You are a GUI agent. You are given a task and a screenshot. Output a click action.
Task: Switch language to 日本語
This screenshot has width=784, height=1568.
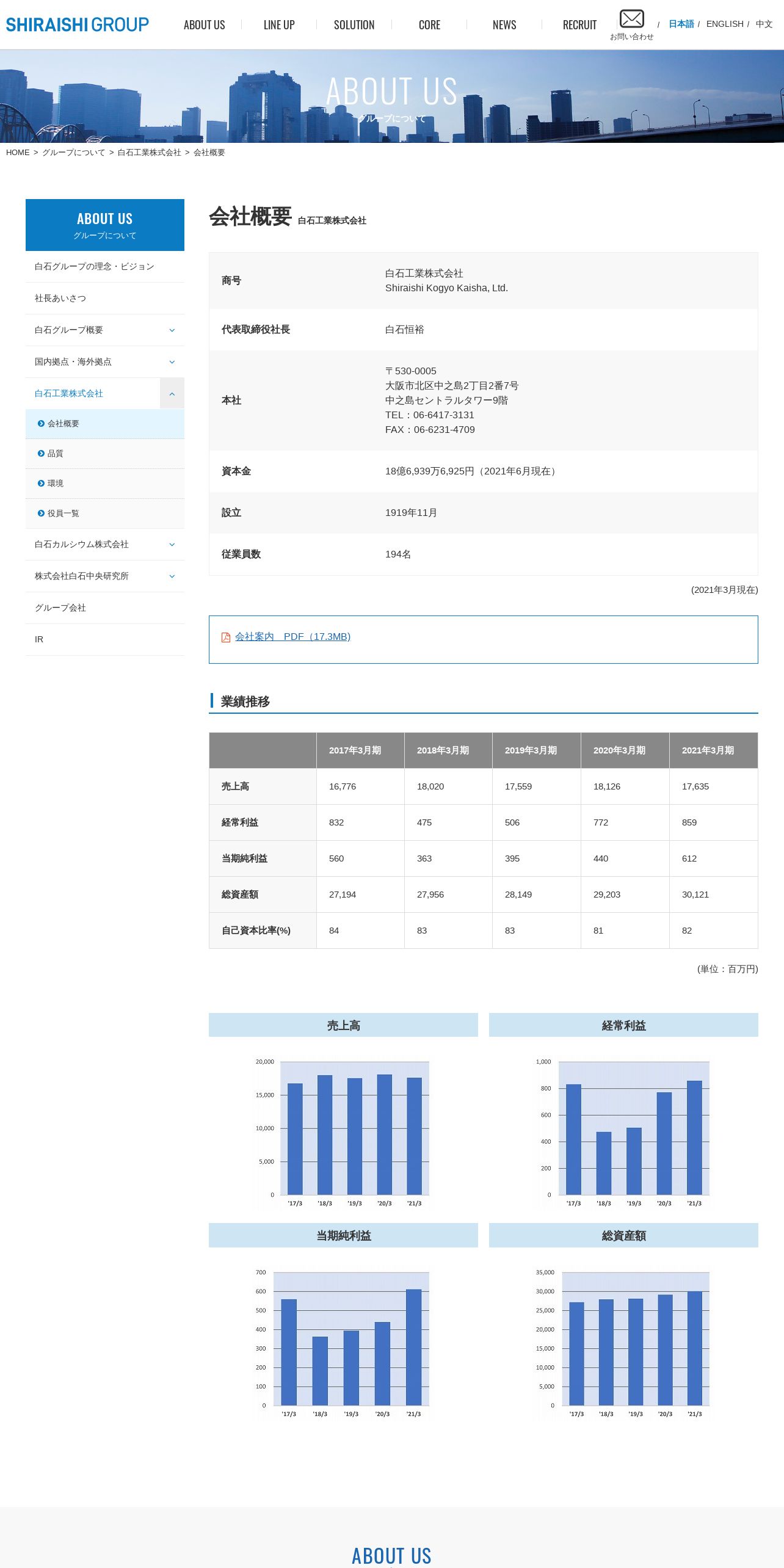click(681, 24)
